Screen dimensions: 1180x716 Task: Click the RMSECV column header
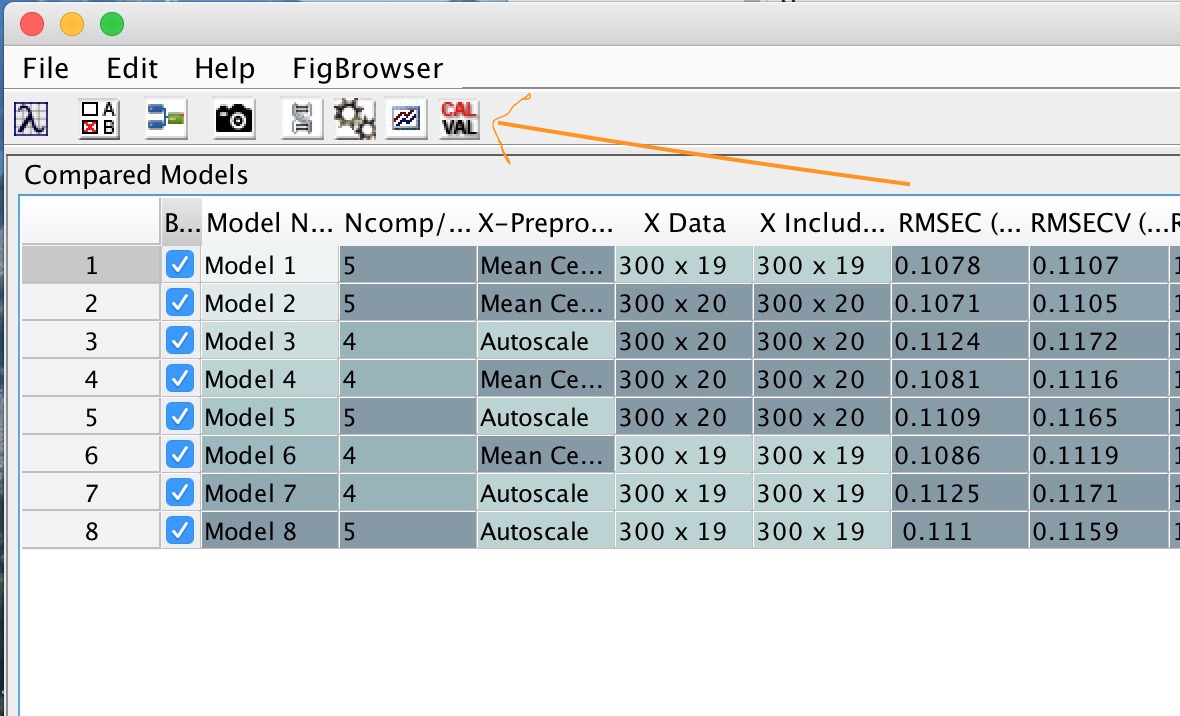[1096, 223]
